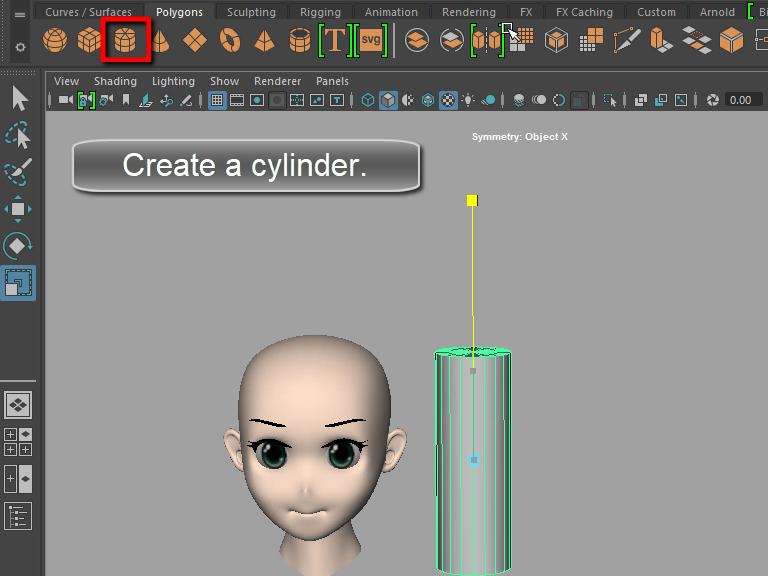
Task: Toggle the viewport grid display
Action: point(217,100)
